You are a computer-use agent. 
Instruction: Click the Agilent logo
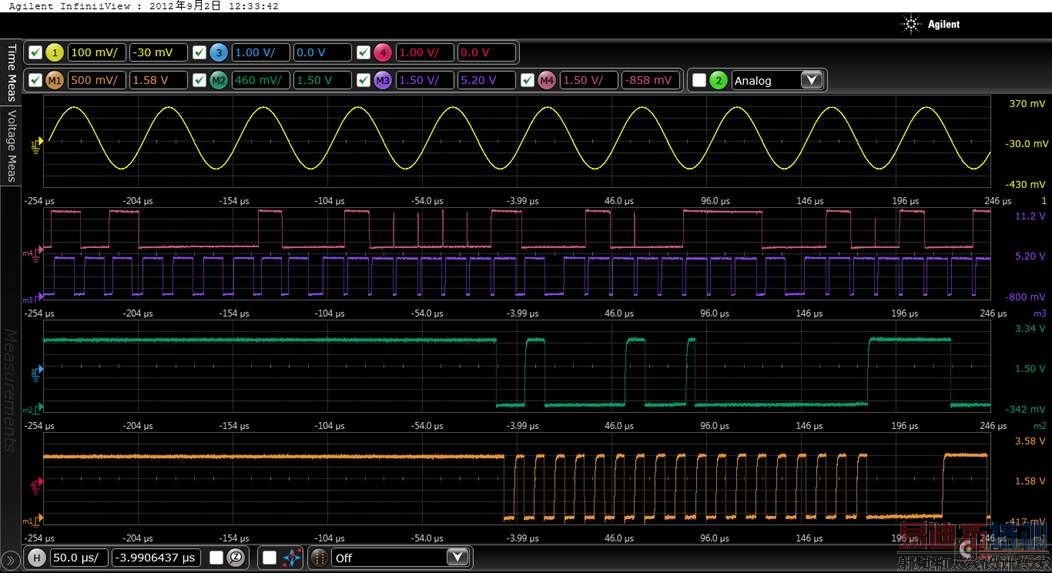pyautogui.click(x=931, y=24)
